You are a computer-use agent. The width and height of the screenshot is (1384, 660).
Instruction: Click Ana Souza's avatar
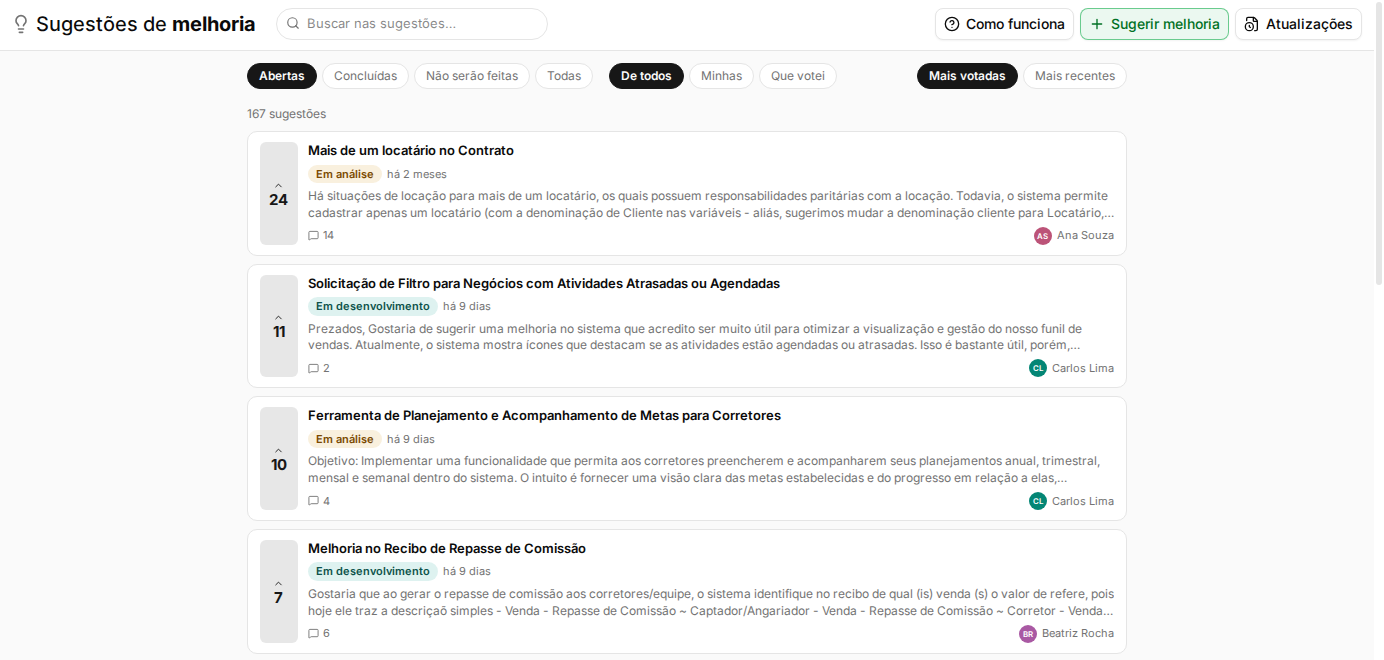[x=1043, y=236]
